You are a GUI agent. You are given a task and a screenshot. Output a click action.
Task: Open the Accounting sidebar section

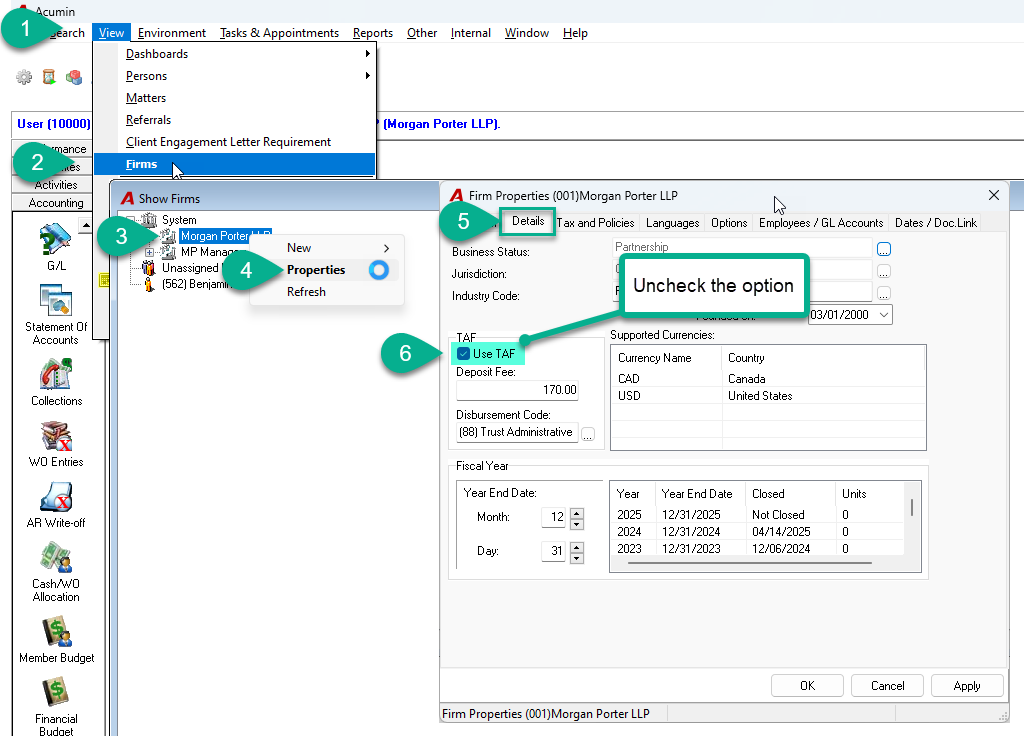click(56, 202)
